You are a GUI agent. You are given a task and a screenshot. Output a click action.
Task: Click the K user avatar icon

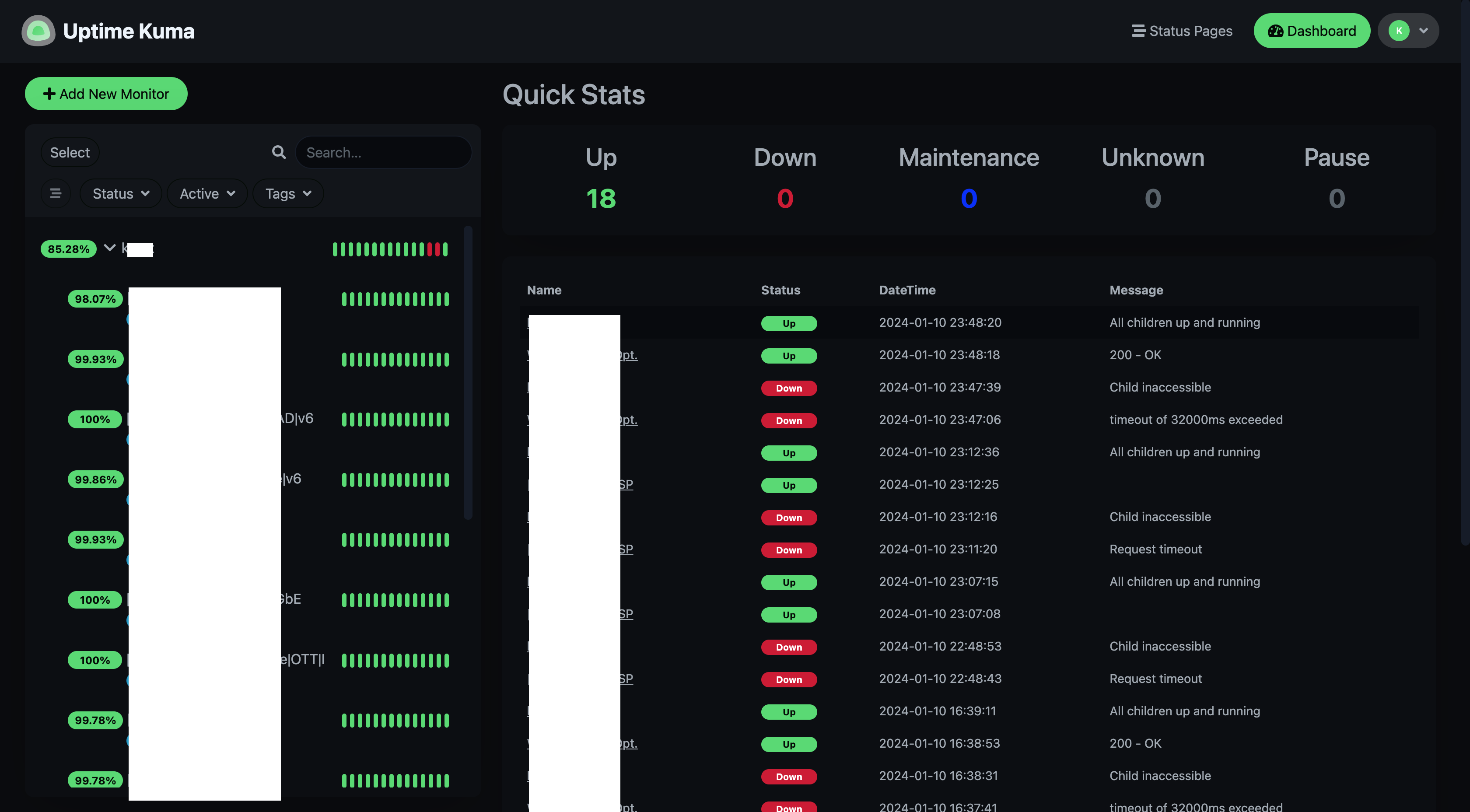point(1398,31)
